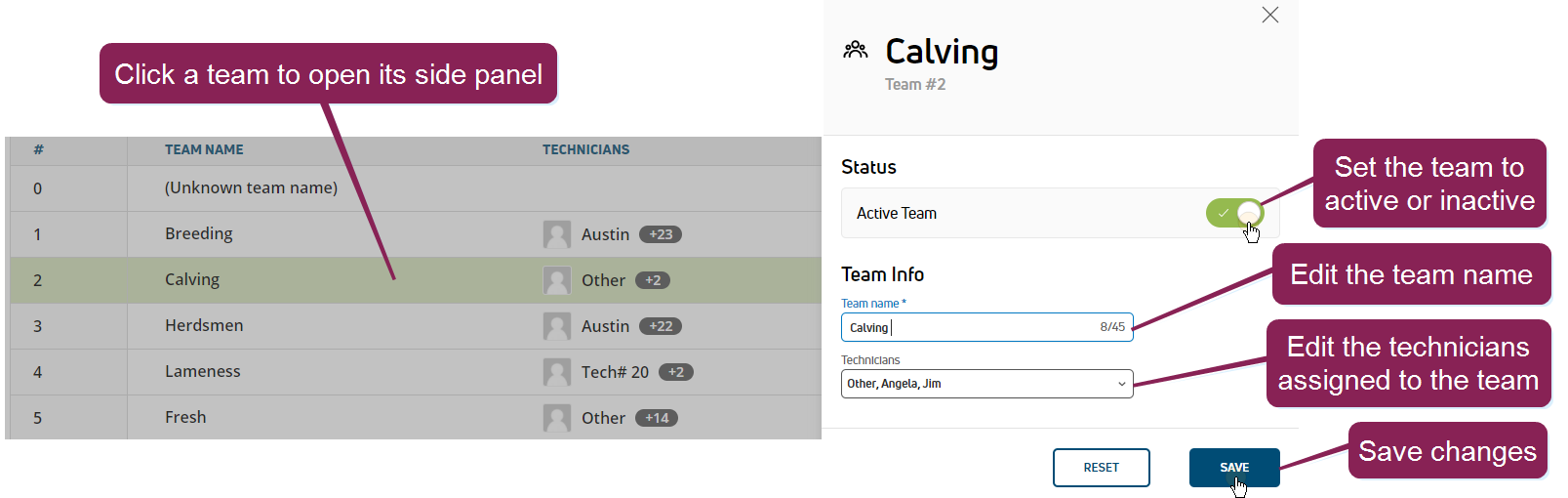
Task: Open the Herdsmen team row
Action: tap(416, 326)
